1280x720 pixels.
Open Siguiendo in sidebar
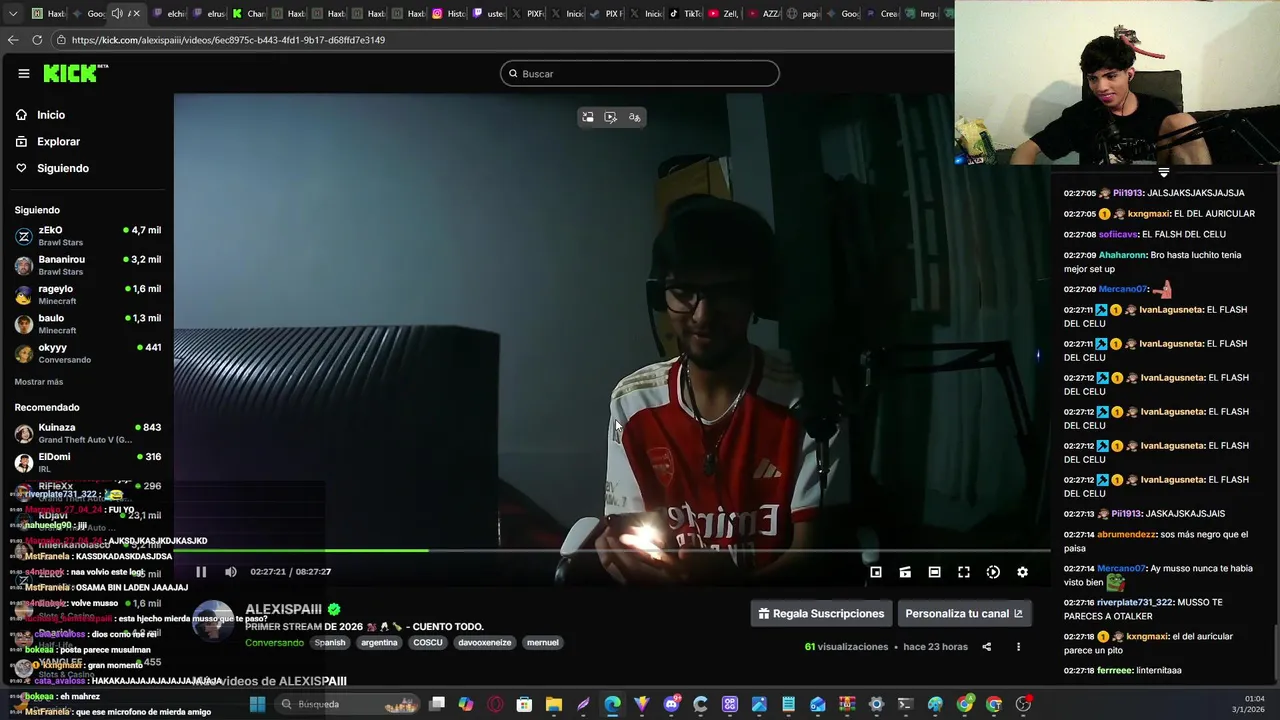point(52,168)
